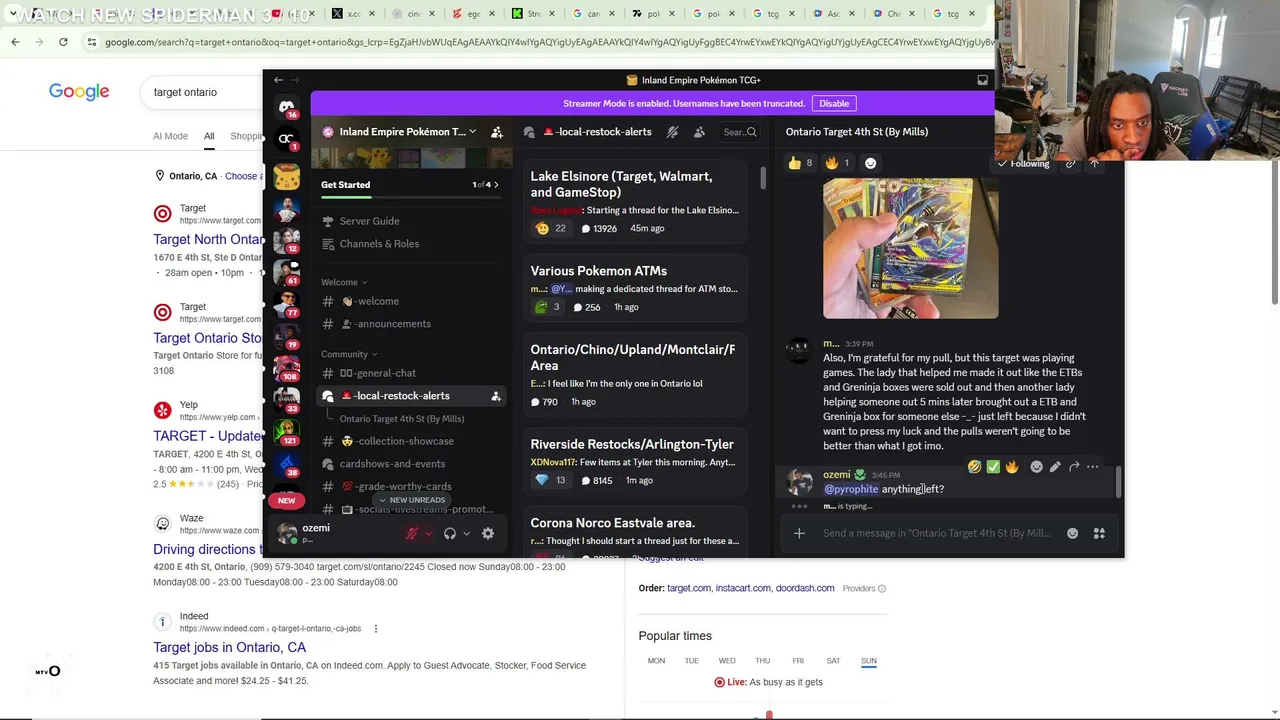
Task: Collapse the Community category
Action: point(349,354)
